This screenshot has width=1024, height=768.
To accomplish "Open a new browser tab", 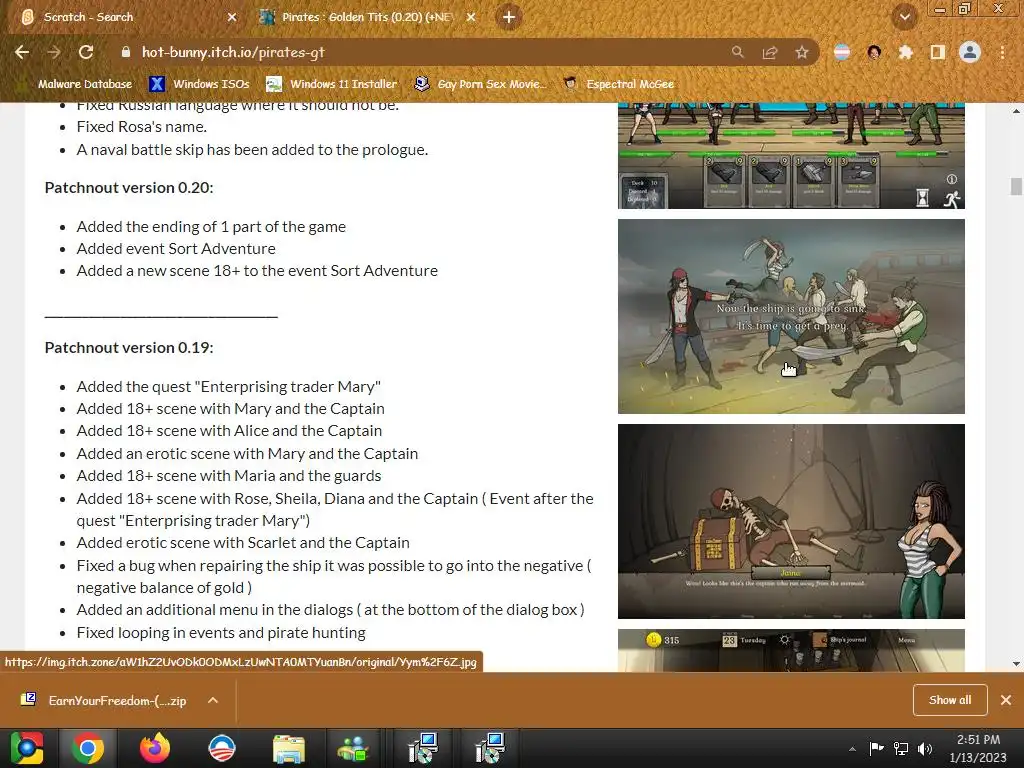I will click(509, 17).
